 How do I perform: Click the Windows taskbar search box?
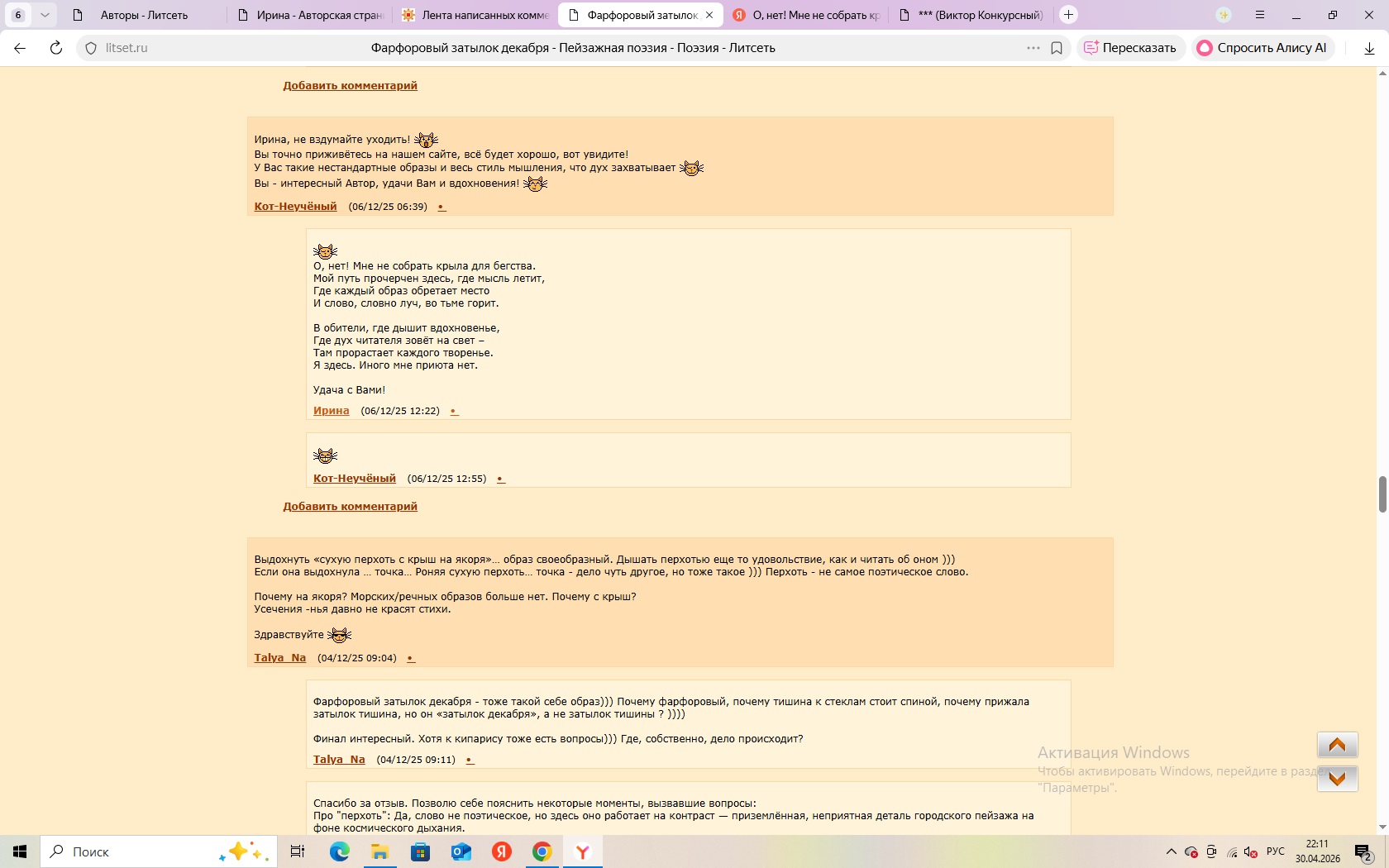point(157,851)
